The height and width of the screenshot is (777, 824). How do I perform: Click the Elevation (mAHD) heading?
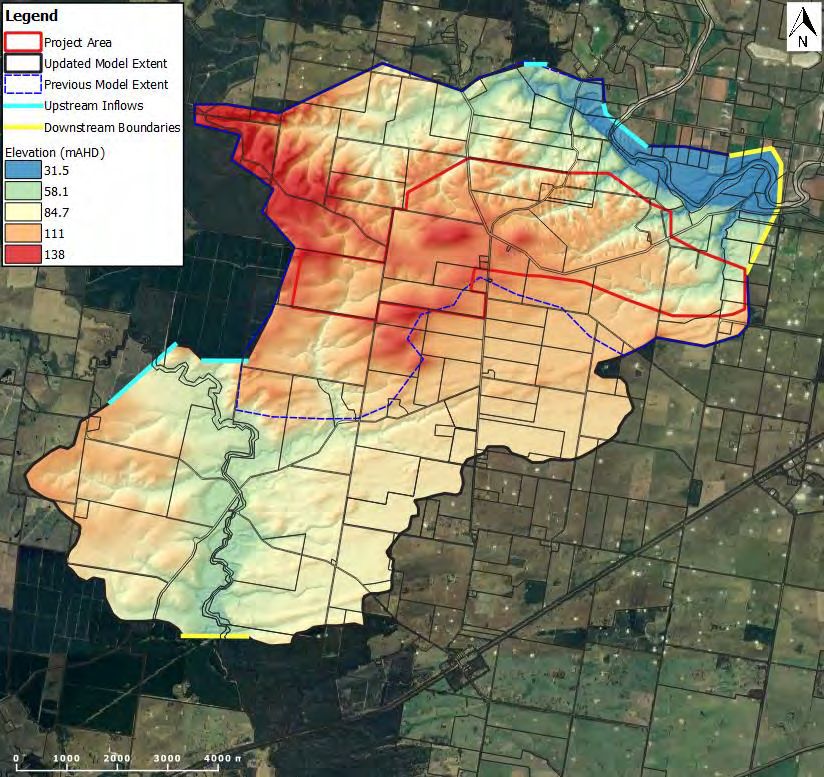[55, 153]
